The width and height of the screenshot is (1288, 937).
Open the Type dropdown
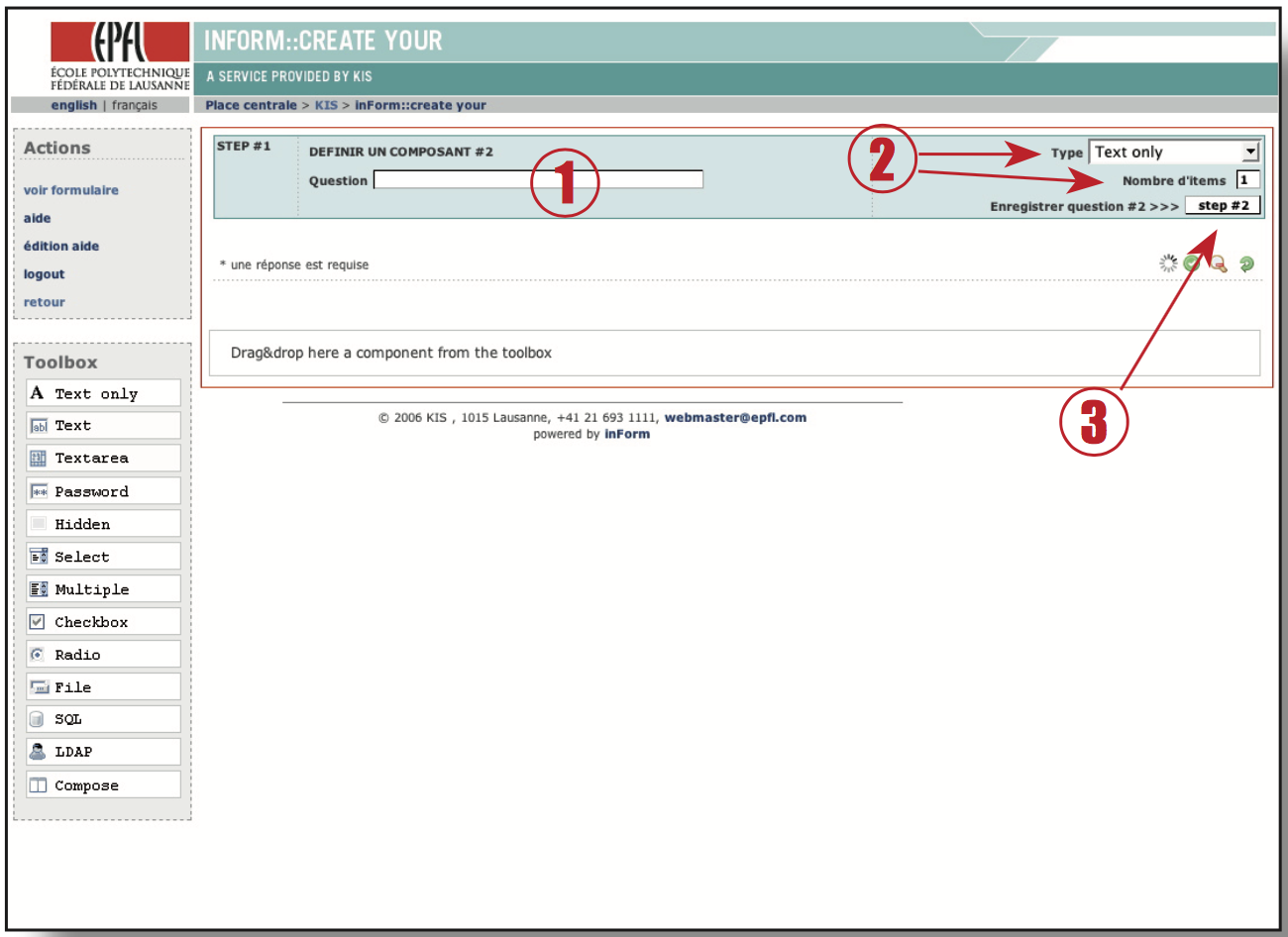coord(1174,152)
